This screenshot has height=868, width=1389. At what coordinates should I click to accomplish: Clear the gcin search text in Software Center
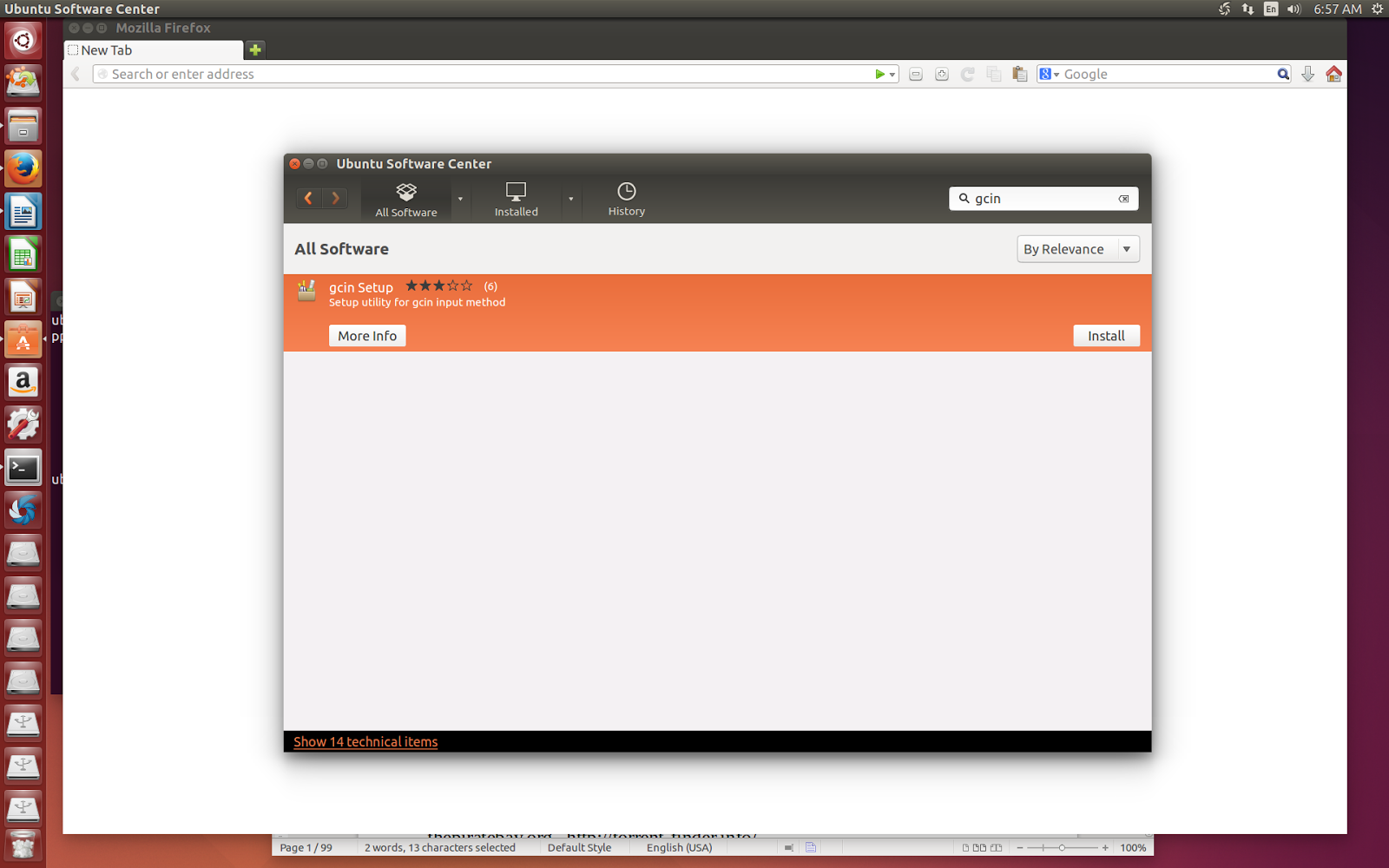pos(1123,199)
